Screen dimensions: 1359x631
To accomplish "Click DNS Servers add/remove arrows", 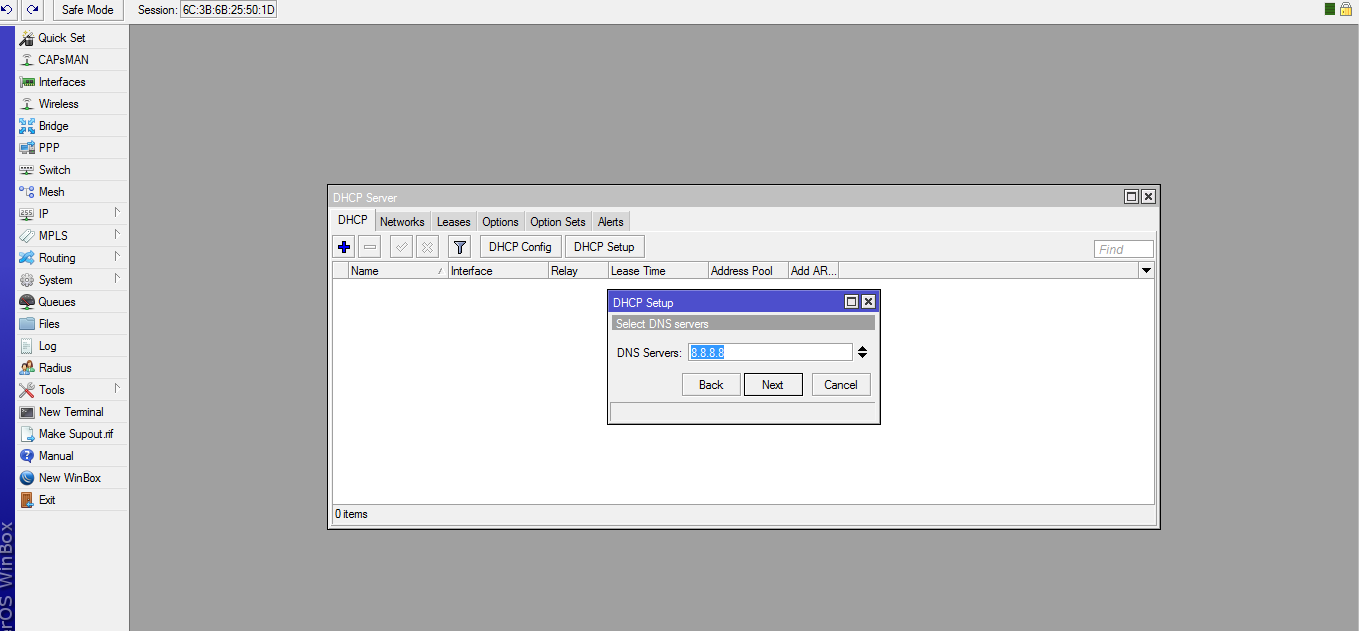I will (x=862, y=352).
